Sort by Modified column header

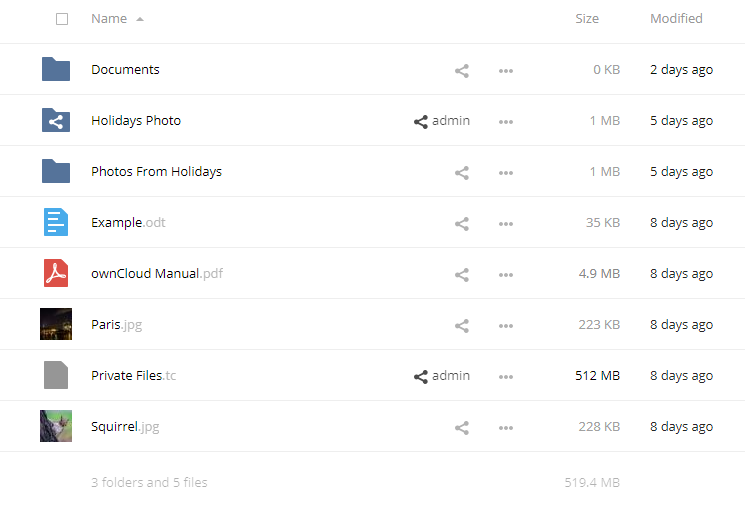pyautogui.click(x=676, y=19)
